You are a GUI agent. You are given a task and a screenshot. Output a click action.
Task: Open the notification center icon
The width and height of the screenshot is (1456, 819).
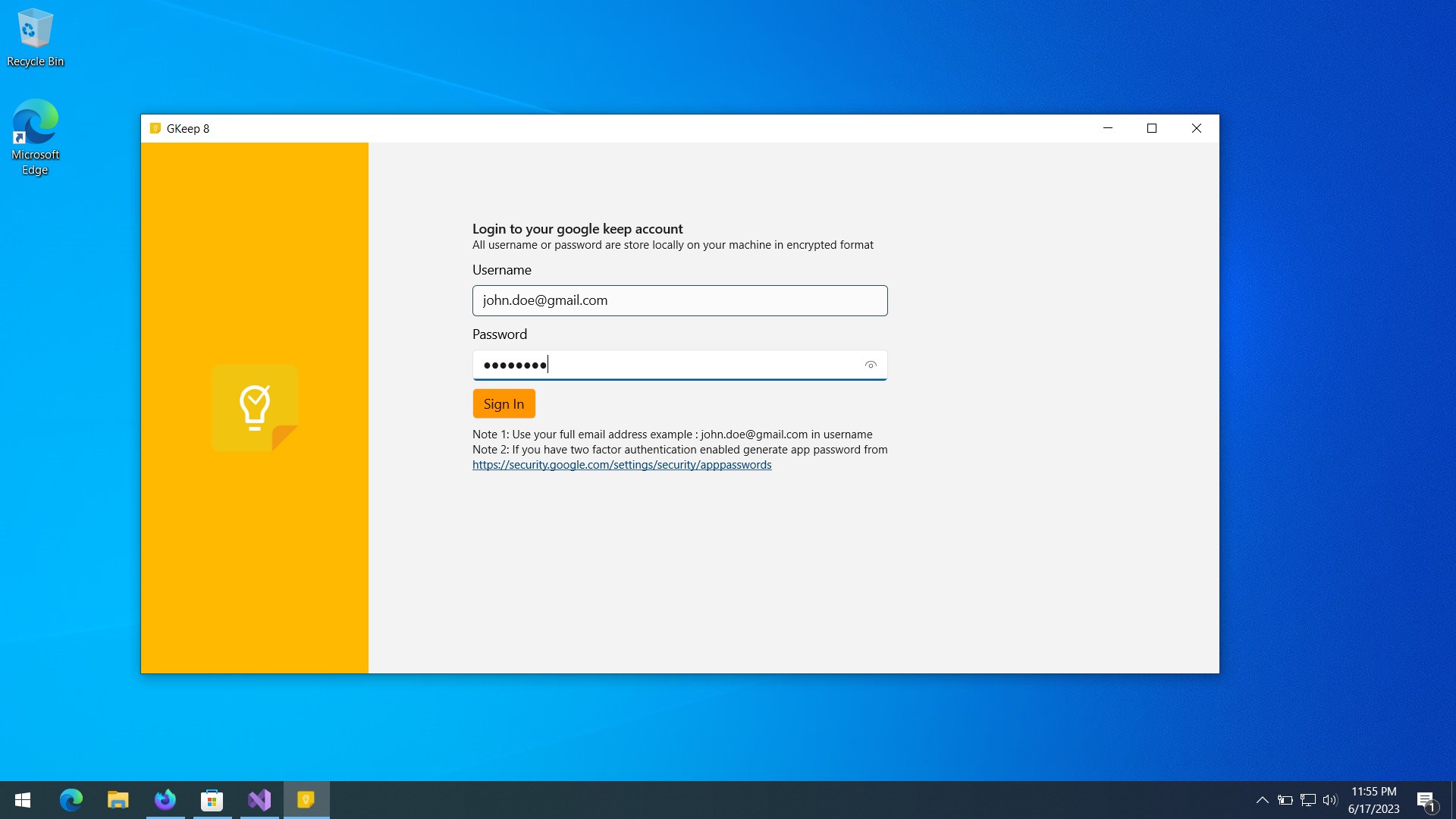(x=1426, y=800)
